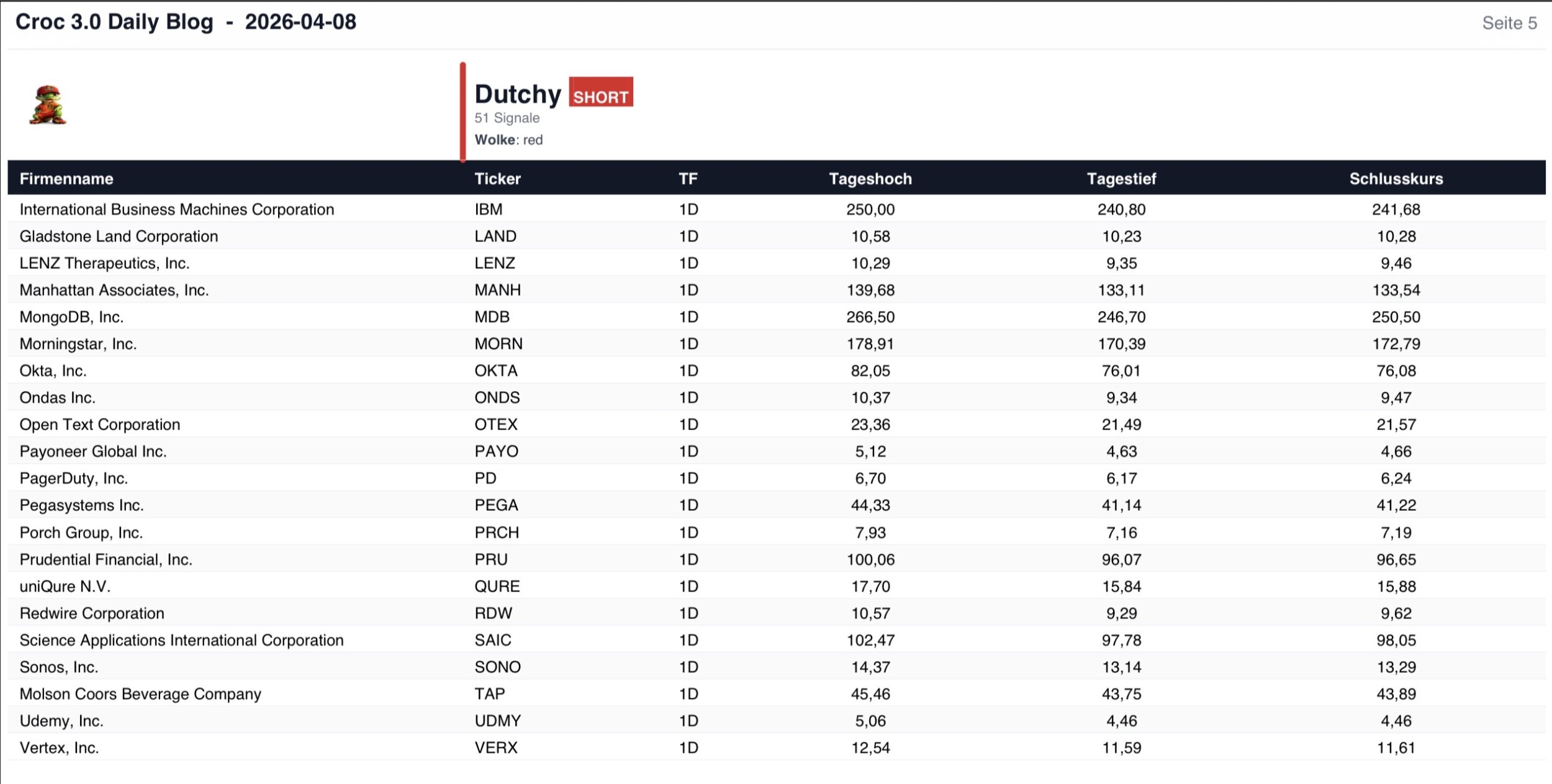
Task: Click the Dutchy crocodile mascot icon
Action: coord(48,105)
